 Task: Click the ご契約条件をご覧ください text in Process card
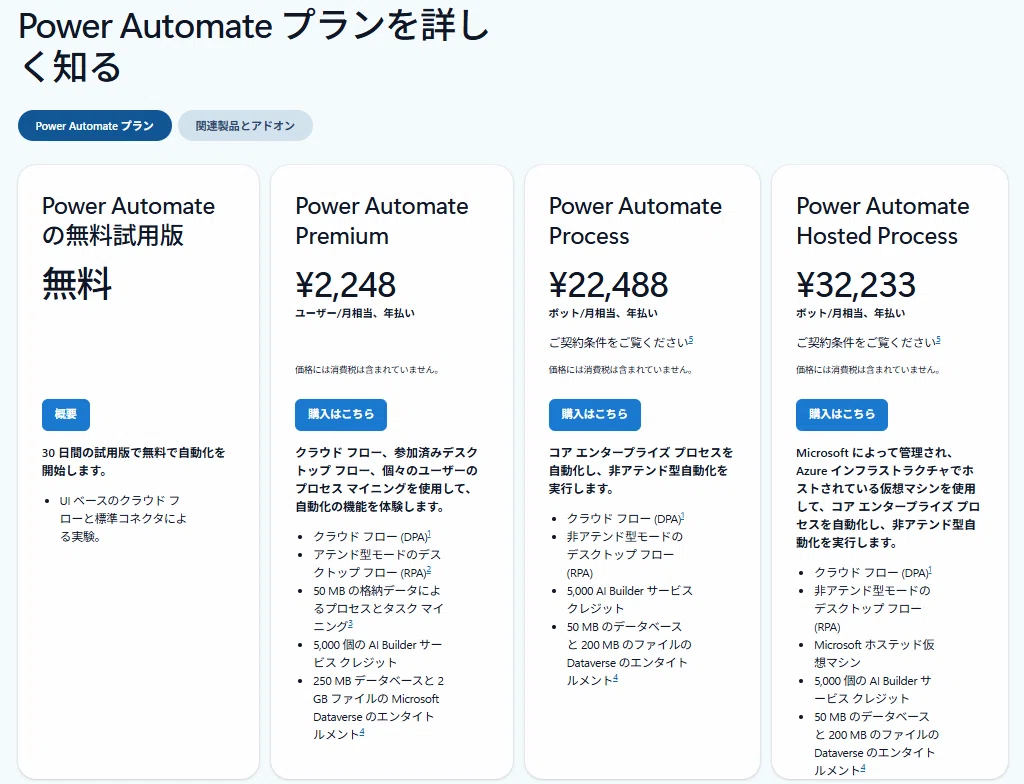[618, 342]
